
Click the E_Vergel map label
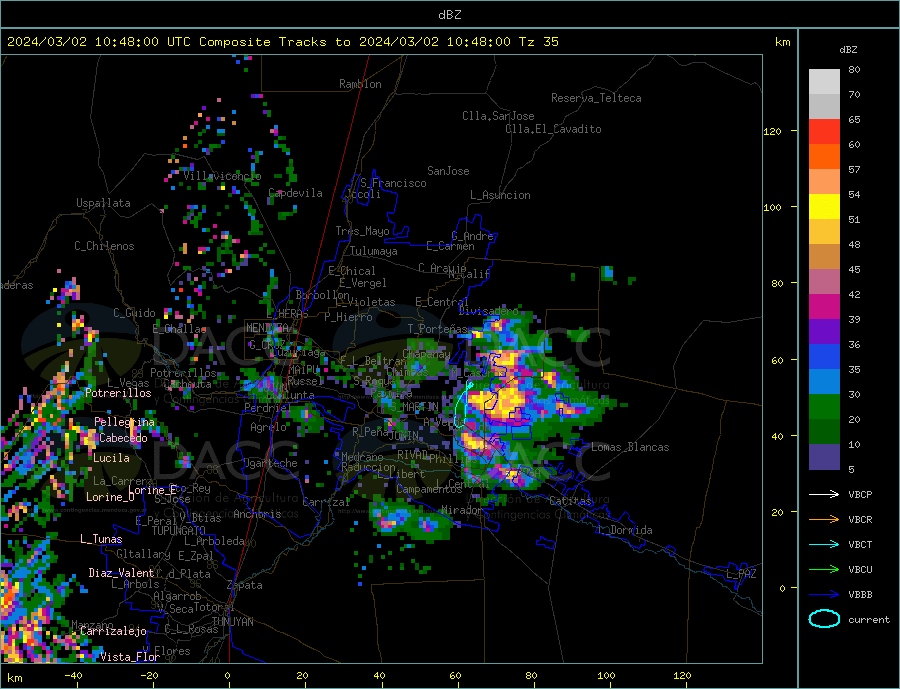point(363,282)
